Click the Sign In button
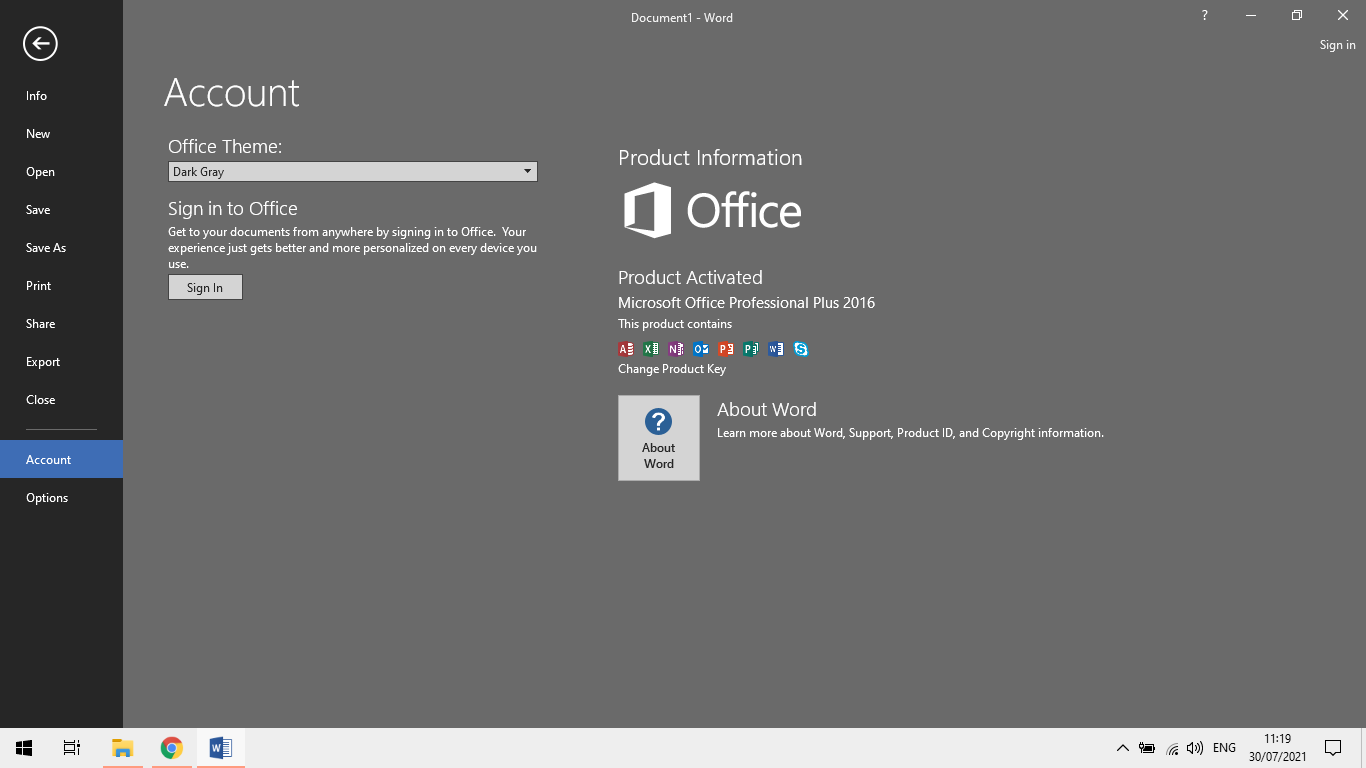 click(x=205, y=287)
